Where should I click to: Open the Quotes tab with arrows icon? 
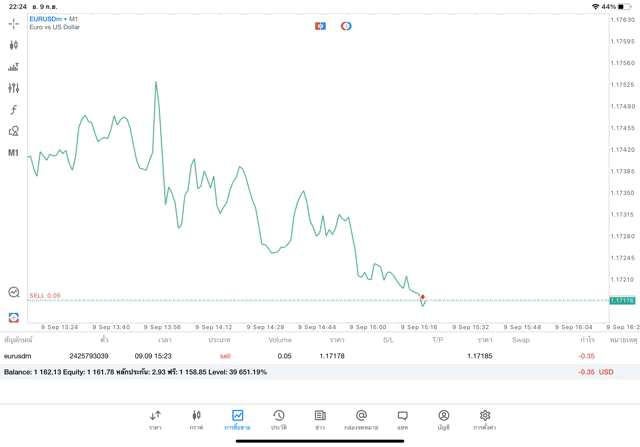[x=155, y=419]
